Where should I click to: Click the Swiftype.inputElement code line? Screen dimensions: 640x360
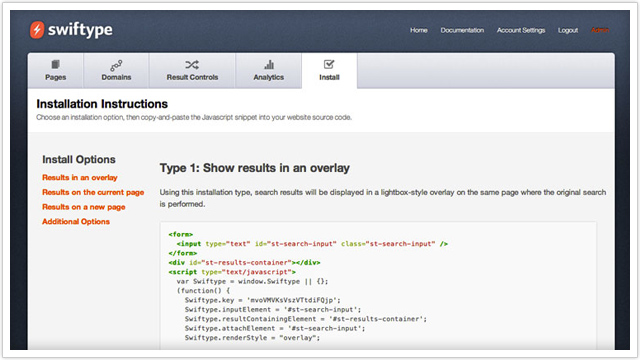click(273, 309)
